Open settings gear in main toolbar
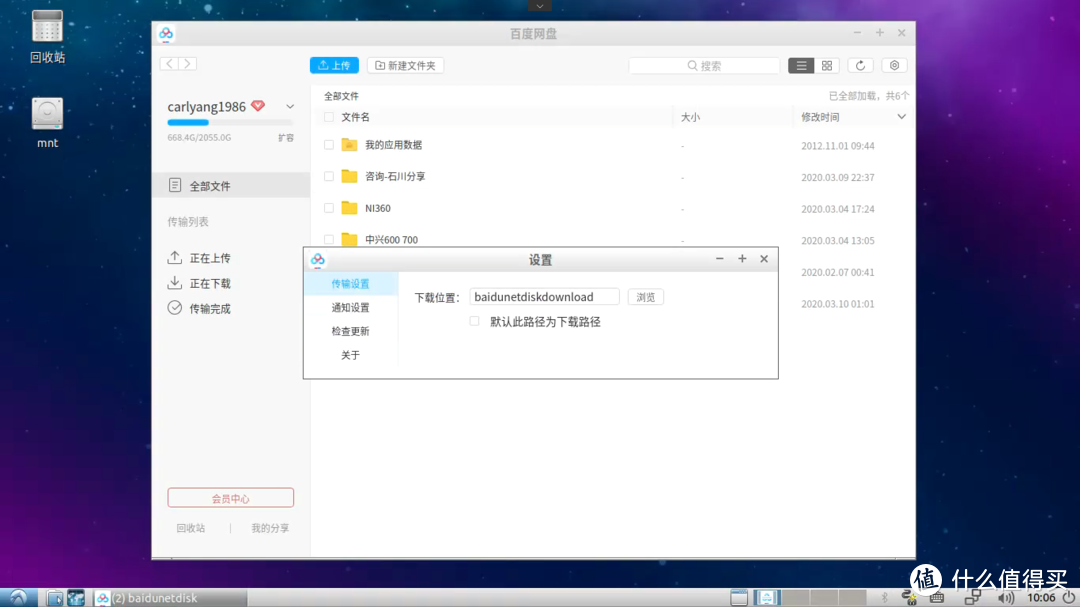Viewport: 1080px width, 607px height. click(894, 65)
